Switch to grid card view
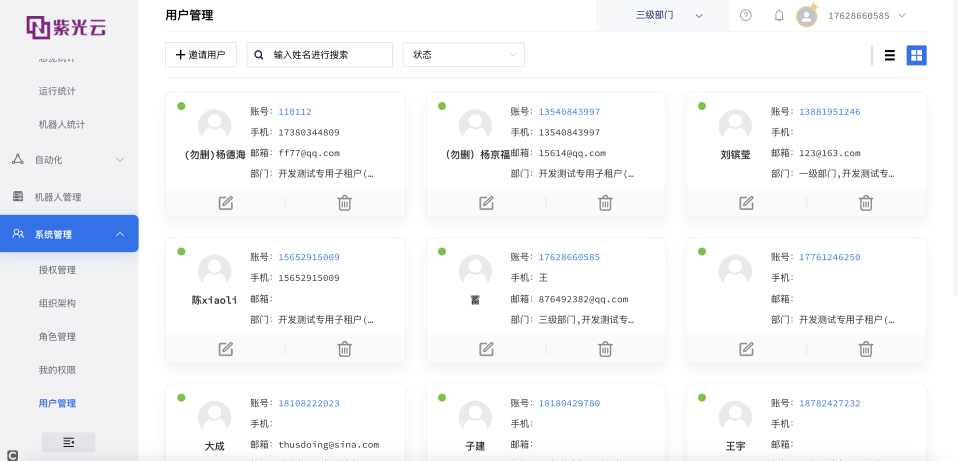Viewport: 958px width, 461px height. pyautogui.click(x=916, y=55)
